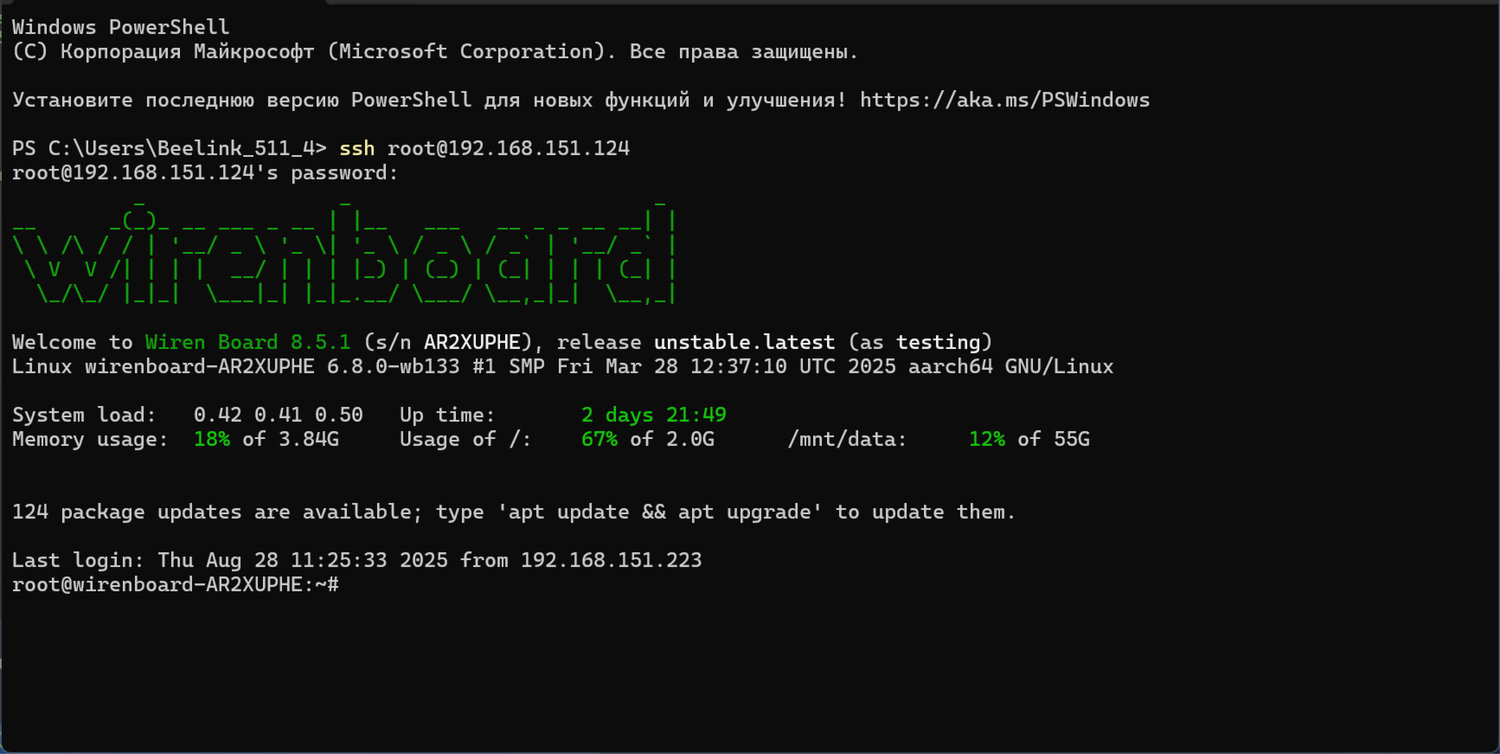Click the green up time value
The height and width of the screenshot is (754, 1500).
[653, 415]
